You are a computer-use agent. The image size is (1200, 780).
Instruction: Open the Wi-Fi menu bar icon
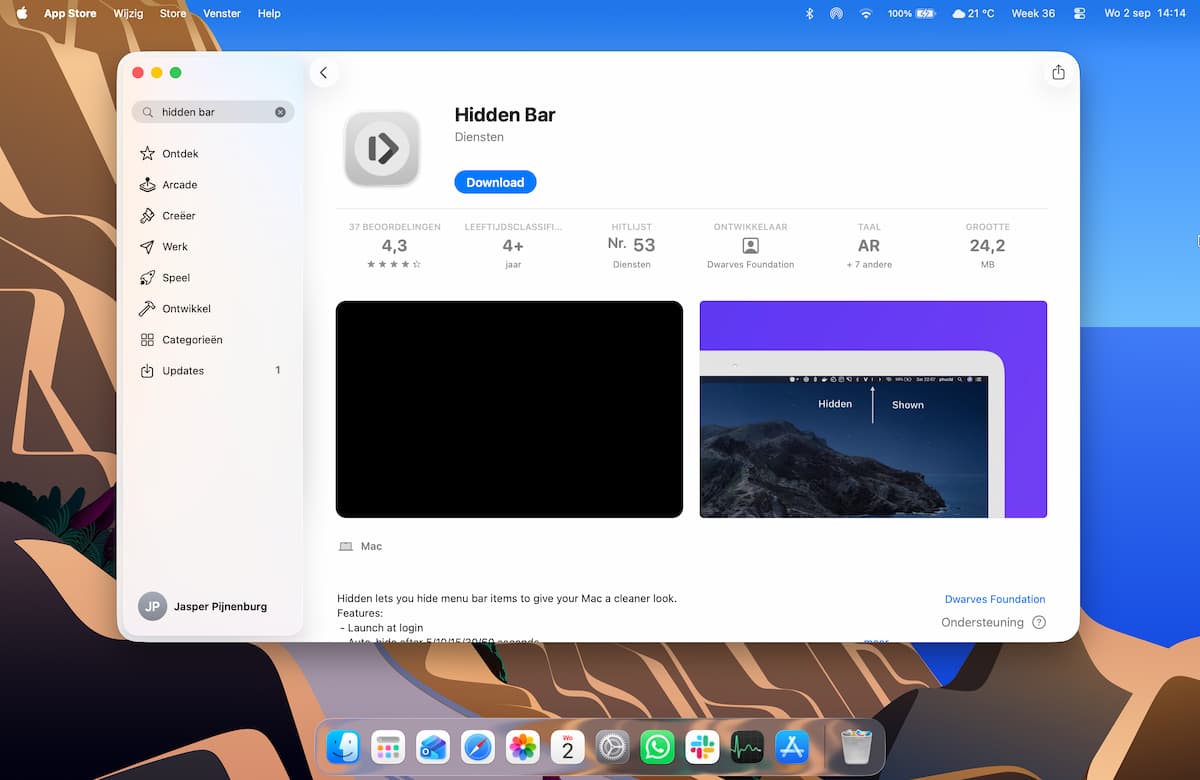tap(866, 14)
